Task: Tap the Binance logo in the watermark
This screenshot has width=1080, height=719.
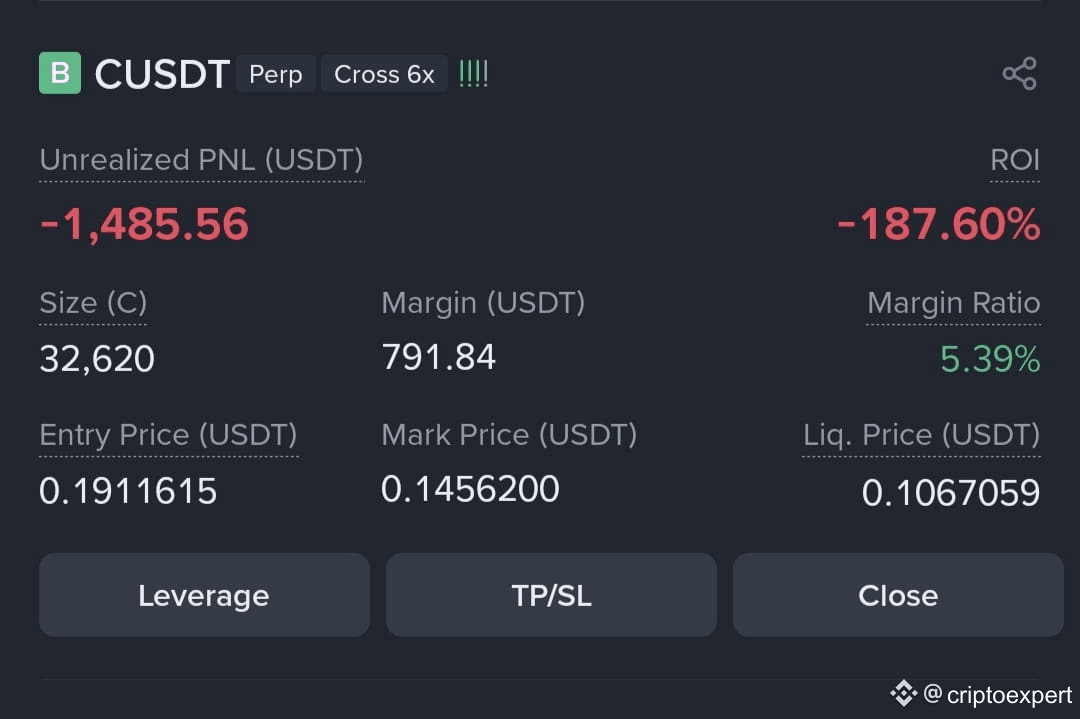Action: coord(903,694)
